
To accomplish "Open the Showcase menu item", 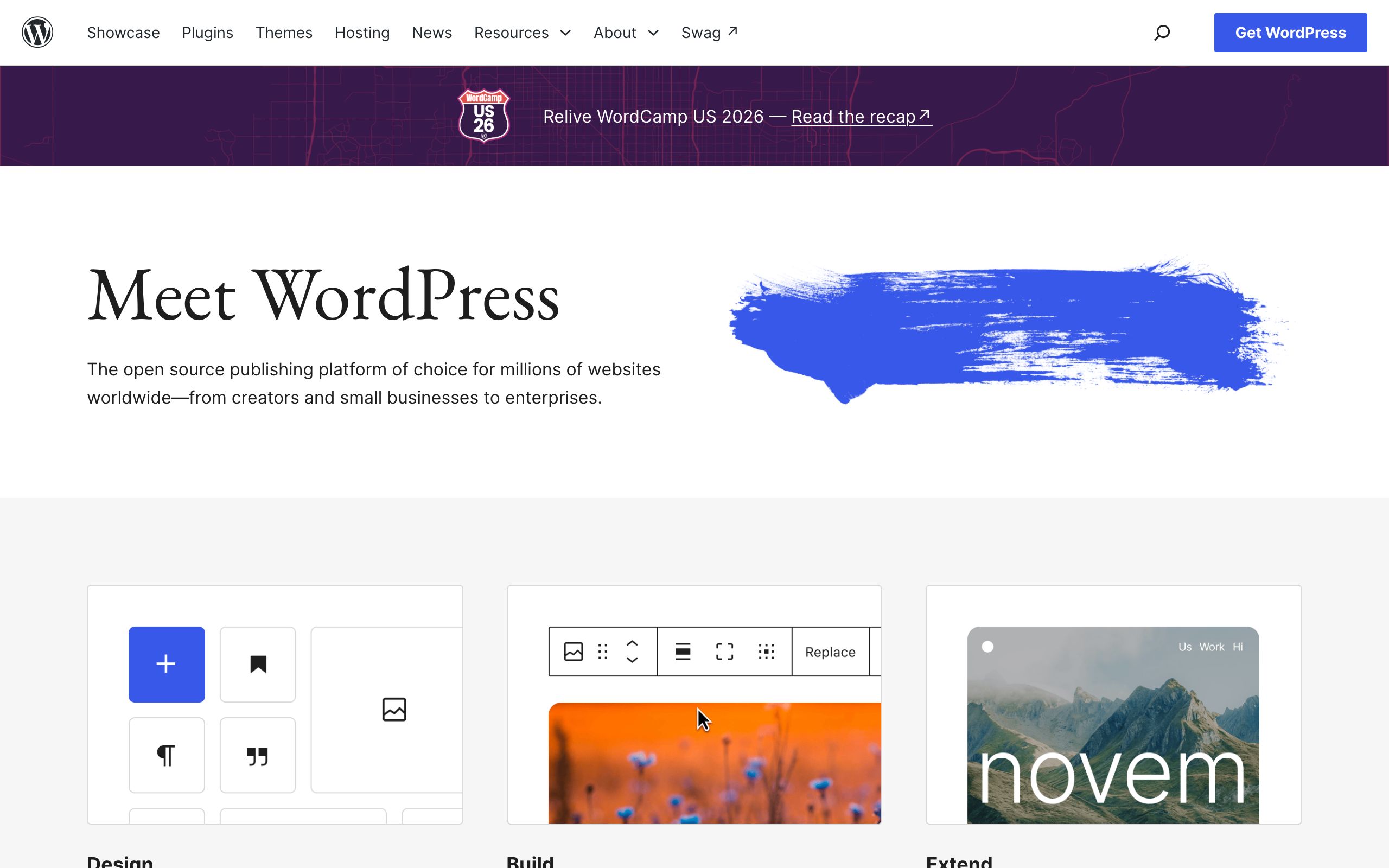I will click(123, 33).
